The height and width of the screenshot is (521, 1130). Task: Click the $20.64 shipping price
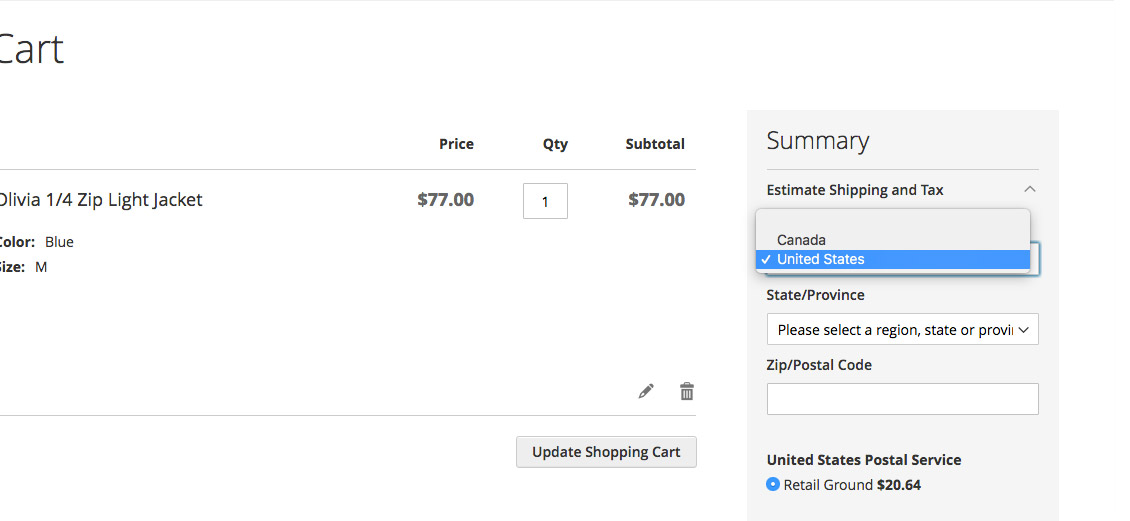click(x=898, y=485)
